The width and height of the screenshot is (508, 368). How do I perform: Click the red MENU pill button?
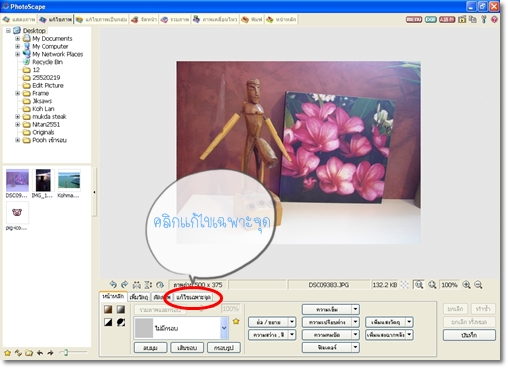coord(414,19)
